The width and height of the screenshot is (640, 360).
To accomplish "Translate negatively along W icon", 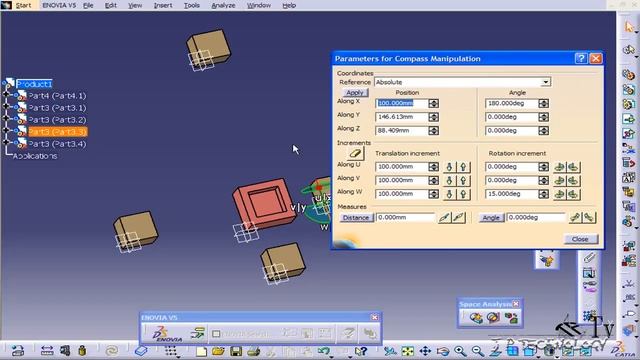I will tap(449, 194).
